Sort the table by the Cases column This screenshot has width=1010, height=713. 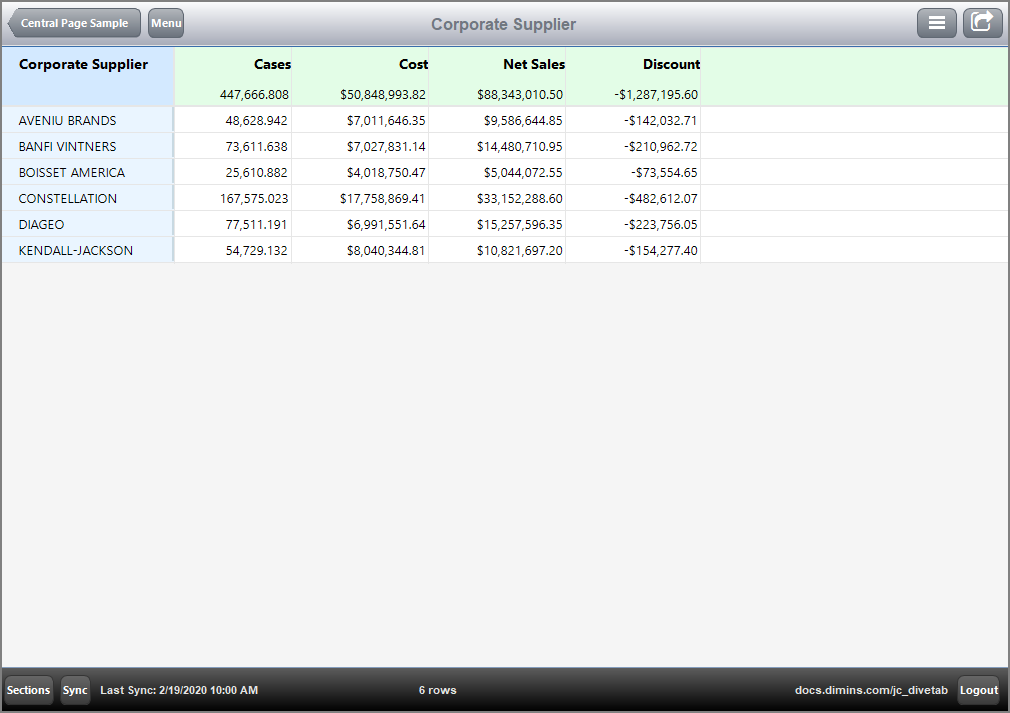click(272, 64)
